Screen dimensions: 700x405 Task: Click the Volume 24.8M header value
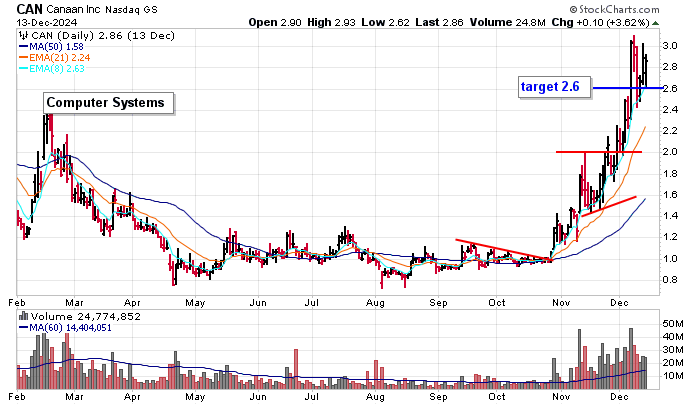[x=508, y=22]
